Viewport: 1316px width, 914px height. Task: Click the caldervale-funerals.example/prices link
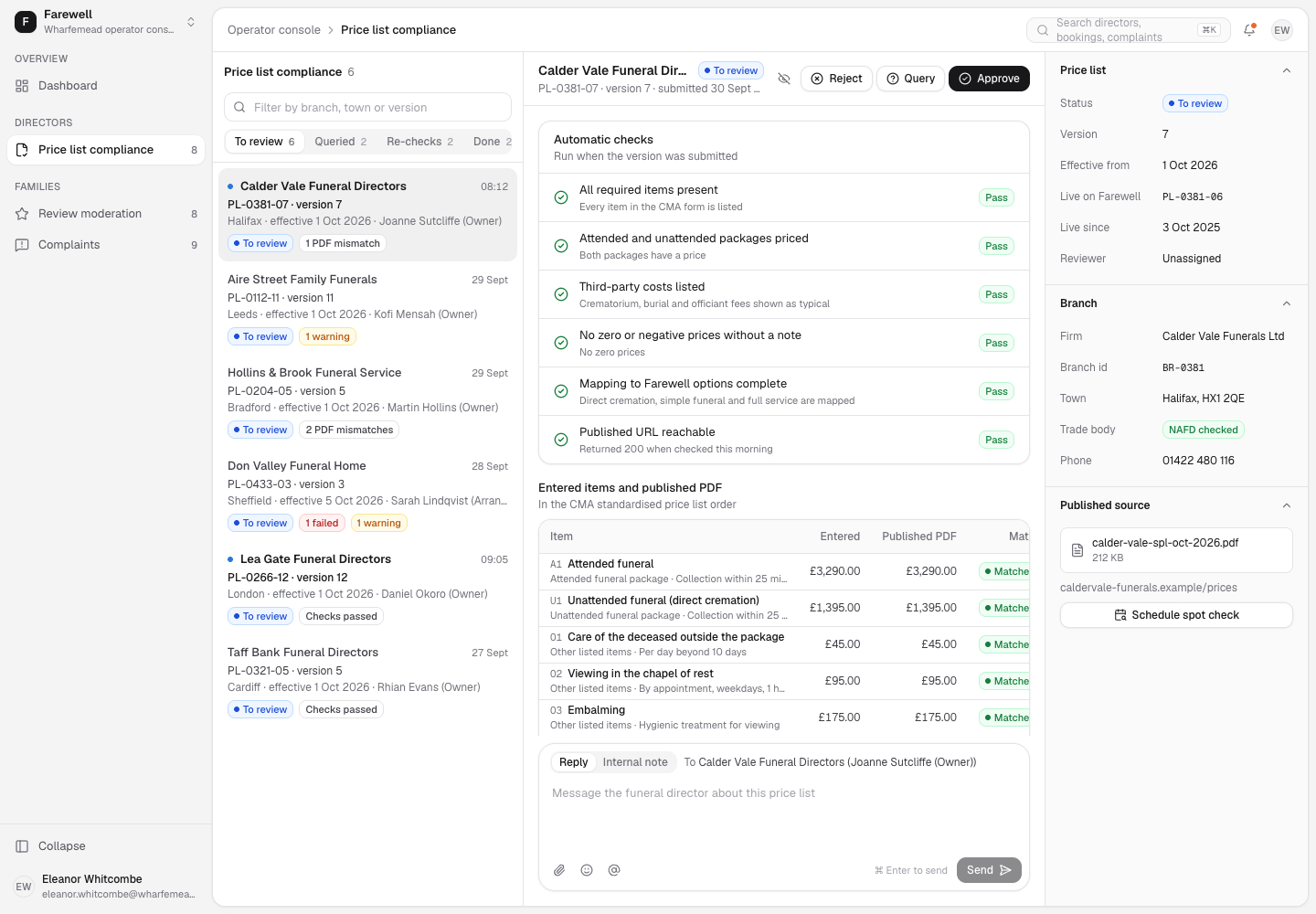(x=1149, y=588)
